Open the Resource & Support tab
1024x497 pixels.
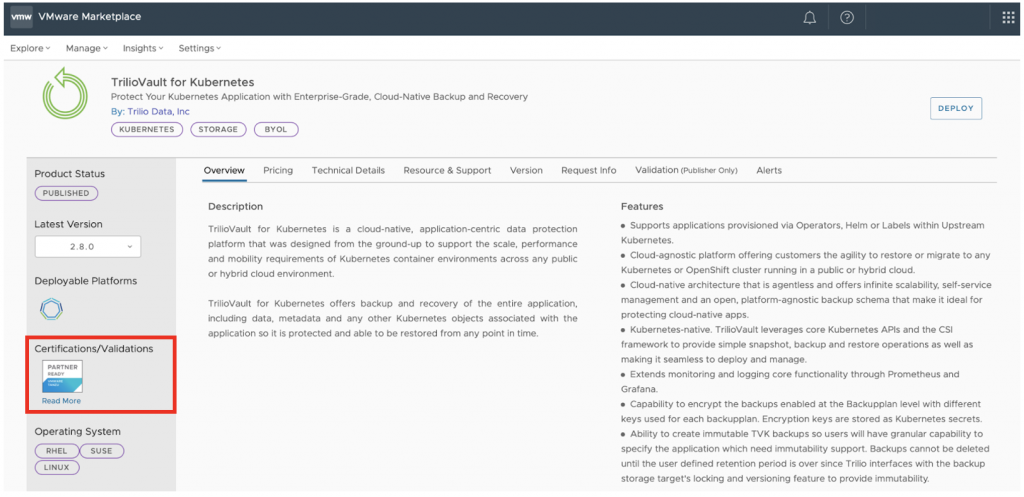[x=447, y=170]
